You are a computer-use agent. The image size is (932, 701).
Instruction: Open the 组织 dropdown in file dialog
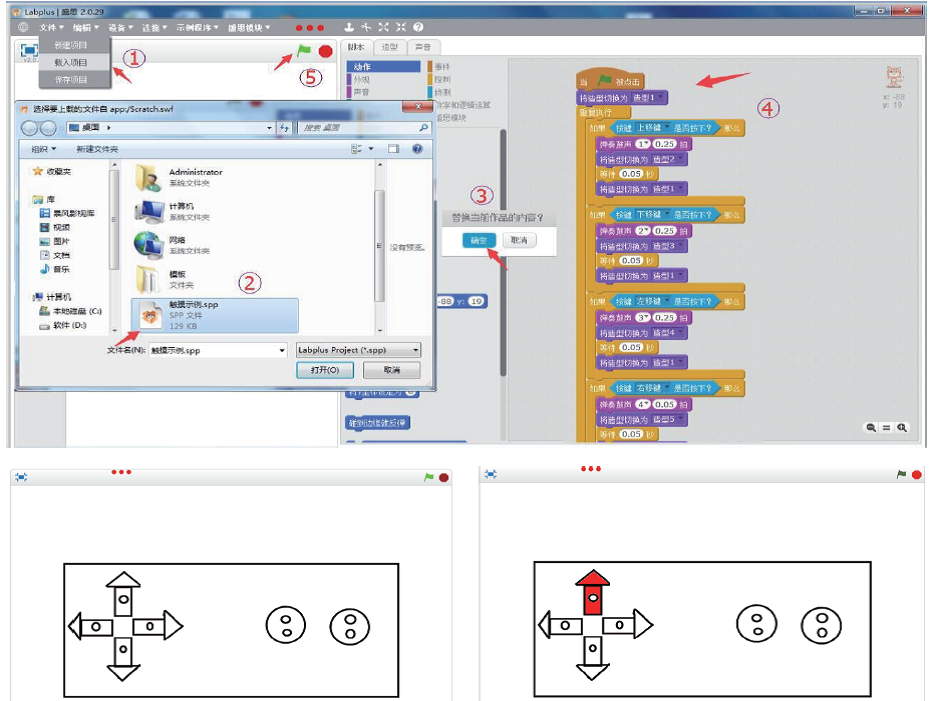44,149
